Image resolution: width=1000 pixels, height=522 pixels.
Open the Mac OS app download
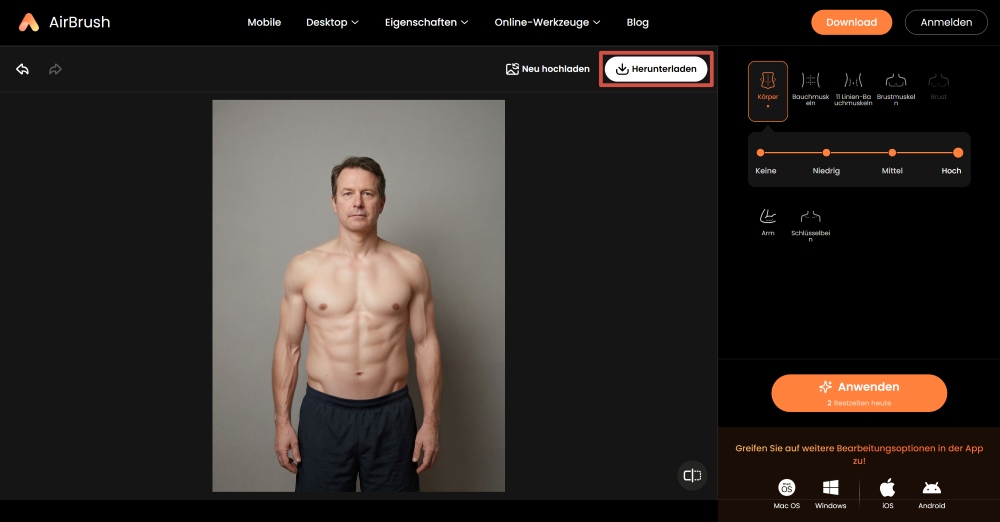click(x=786, y=494)
